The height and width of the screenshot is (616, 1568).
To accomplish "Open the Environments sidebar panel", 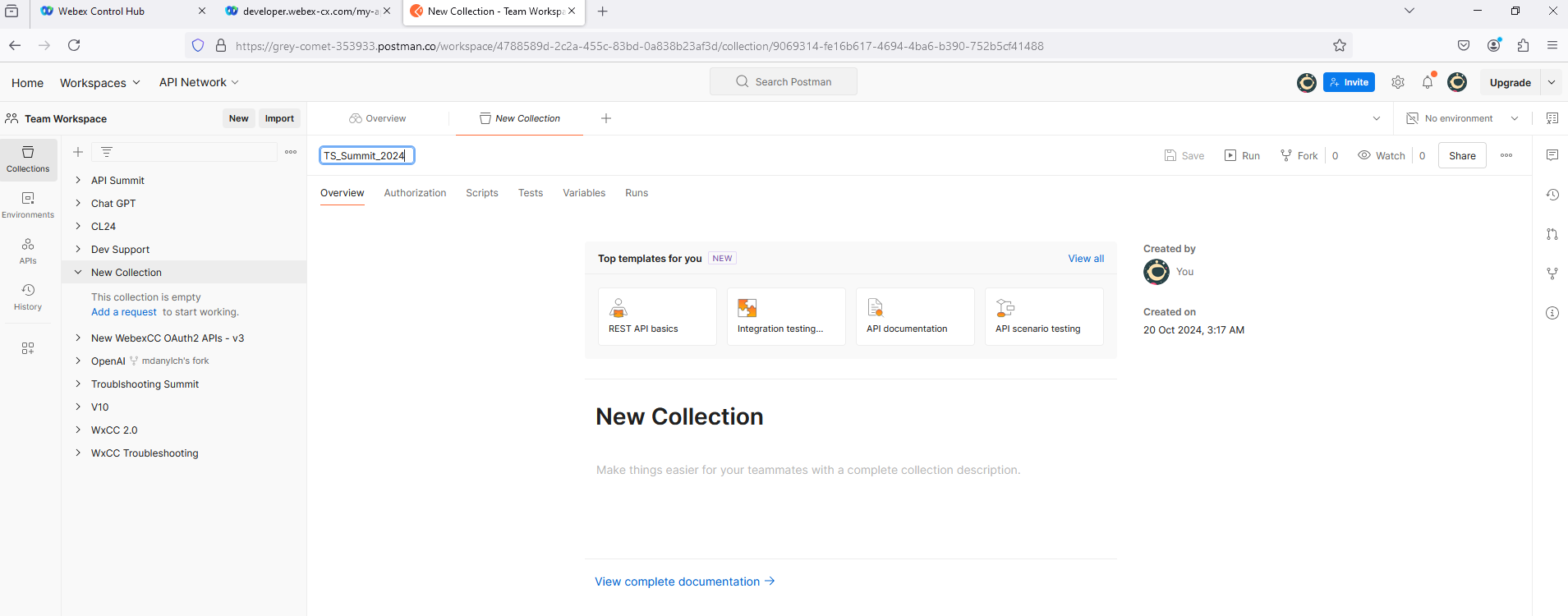I will (x=28, y=205).
